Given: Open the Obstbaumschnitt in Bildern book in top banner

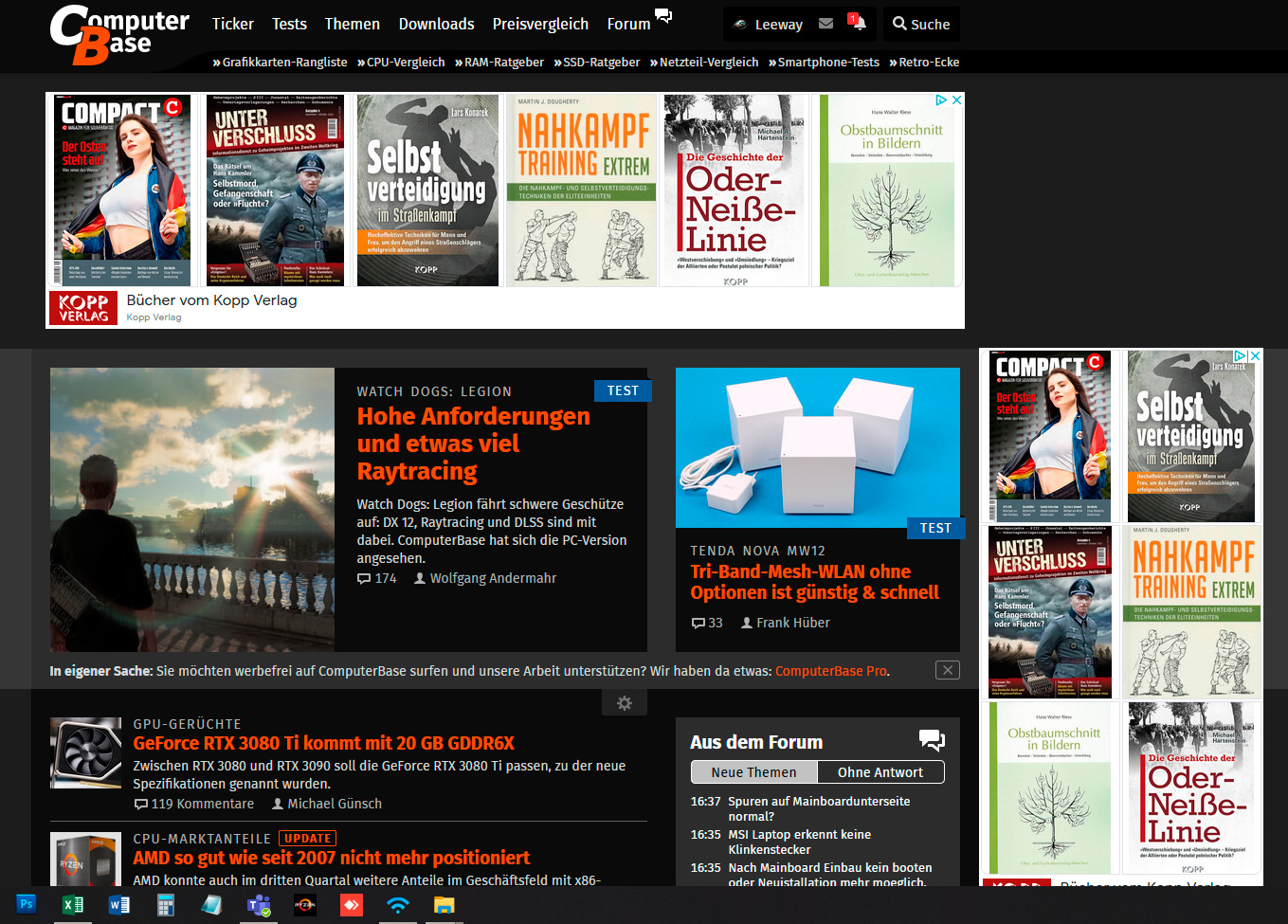Looking at the screenshot, I should [887, 190].
